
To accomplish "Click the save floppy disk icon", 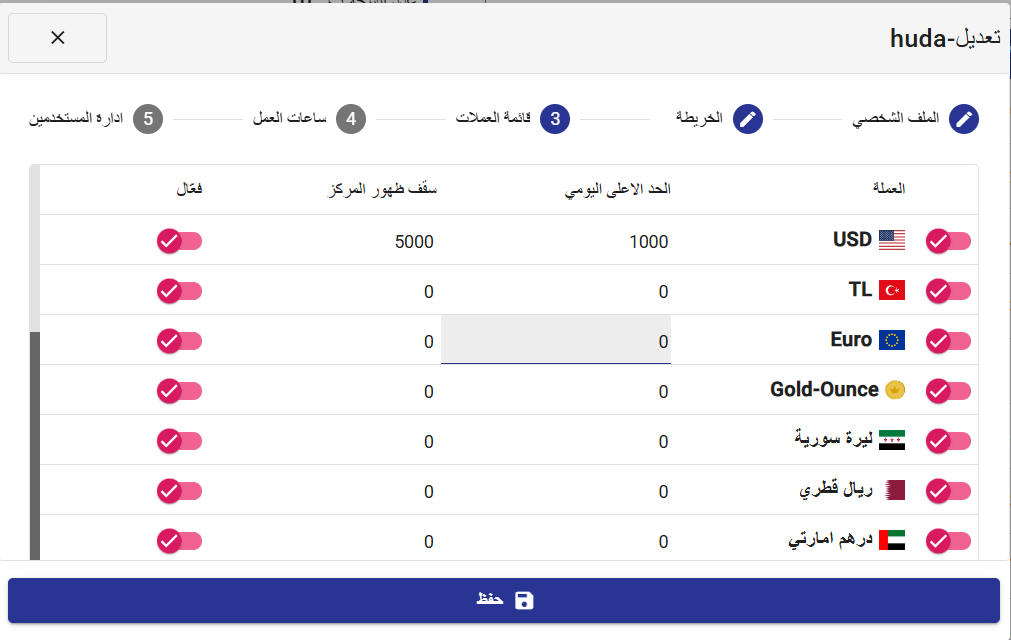I will [x=524, y=601].
